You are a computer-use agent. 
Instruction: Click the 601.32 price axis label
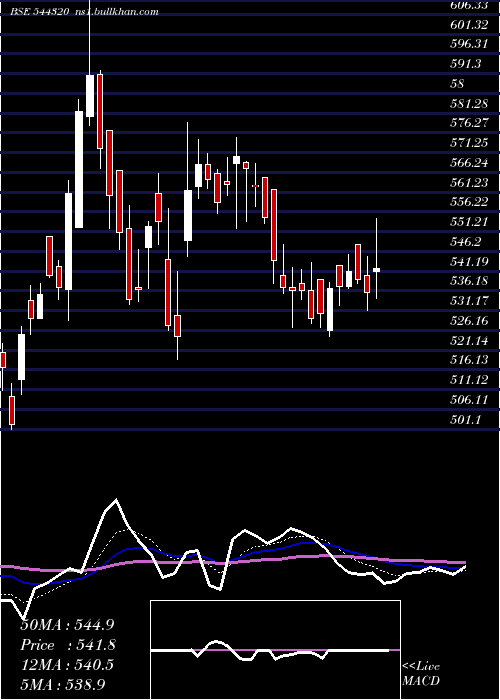(x=469, y=25)
